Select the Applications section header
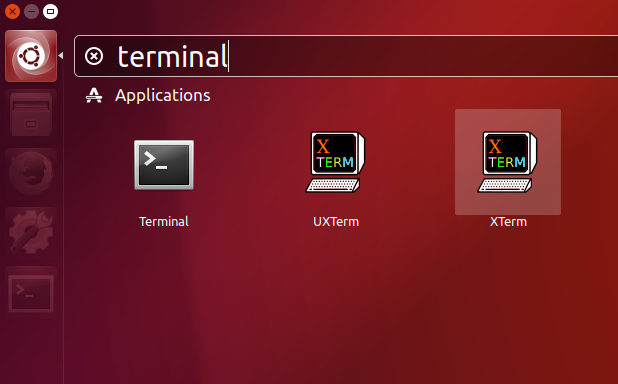Image resolution: width=618 pixels, height=384 pixels. [162, 95]
